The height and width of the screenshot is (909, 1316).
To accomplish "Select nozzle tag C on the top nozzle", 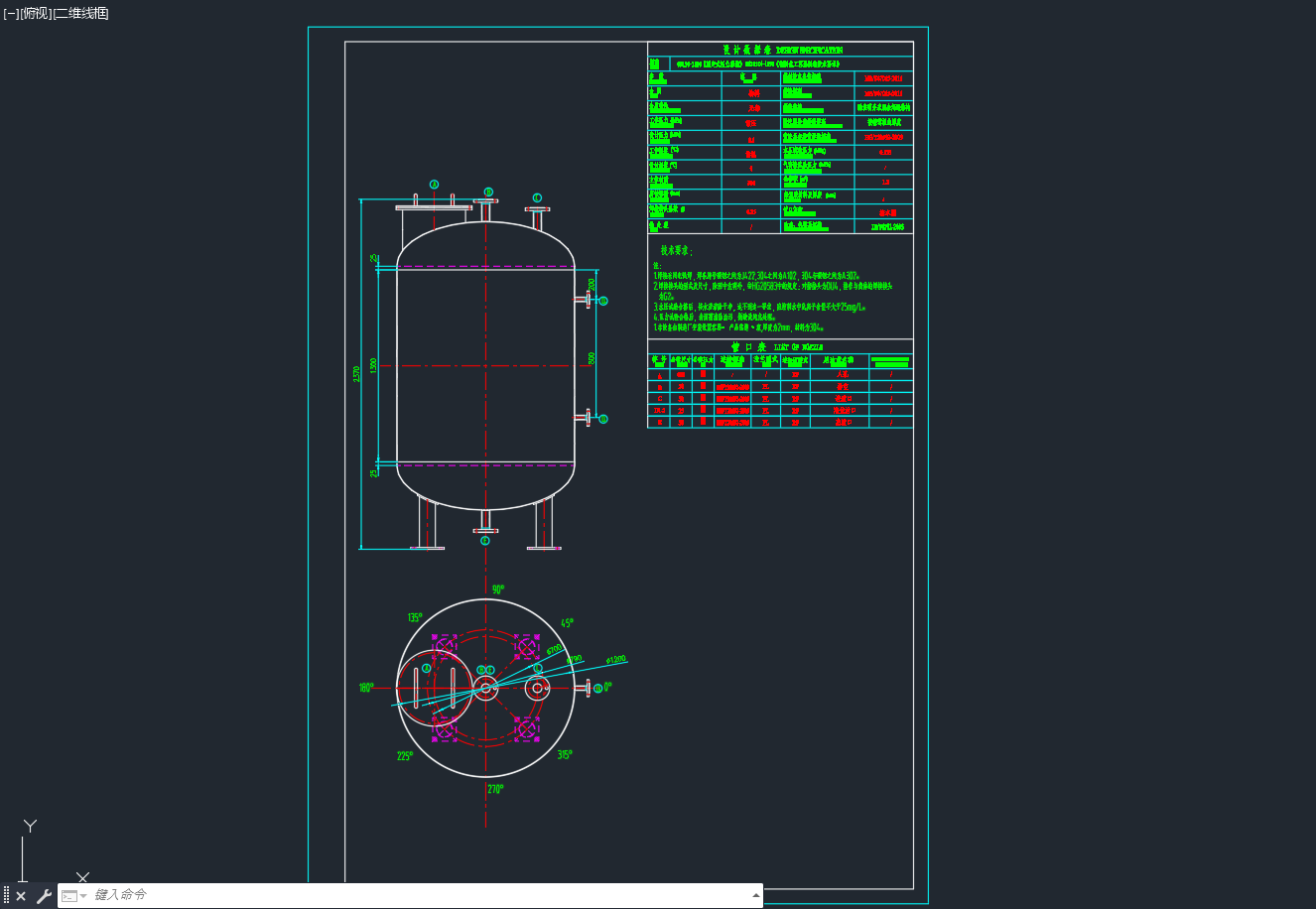I will coord(537,197).
